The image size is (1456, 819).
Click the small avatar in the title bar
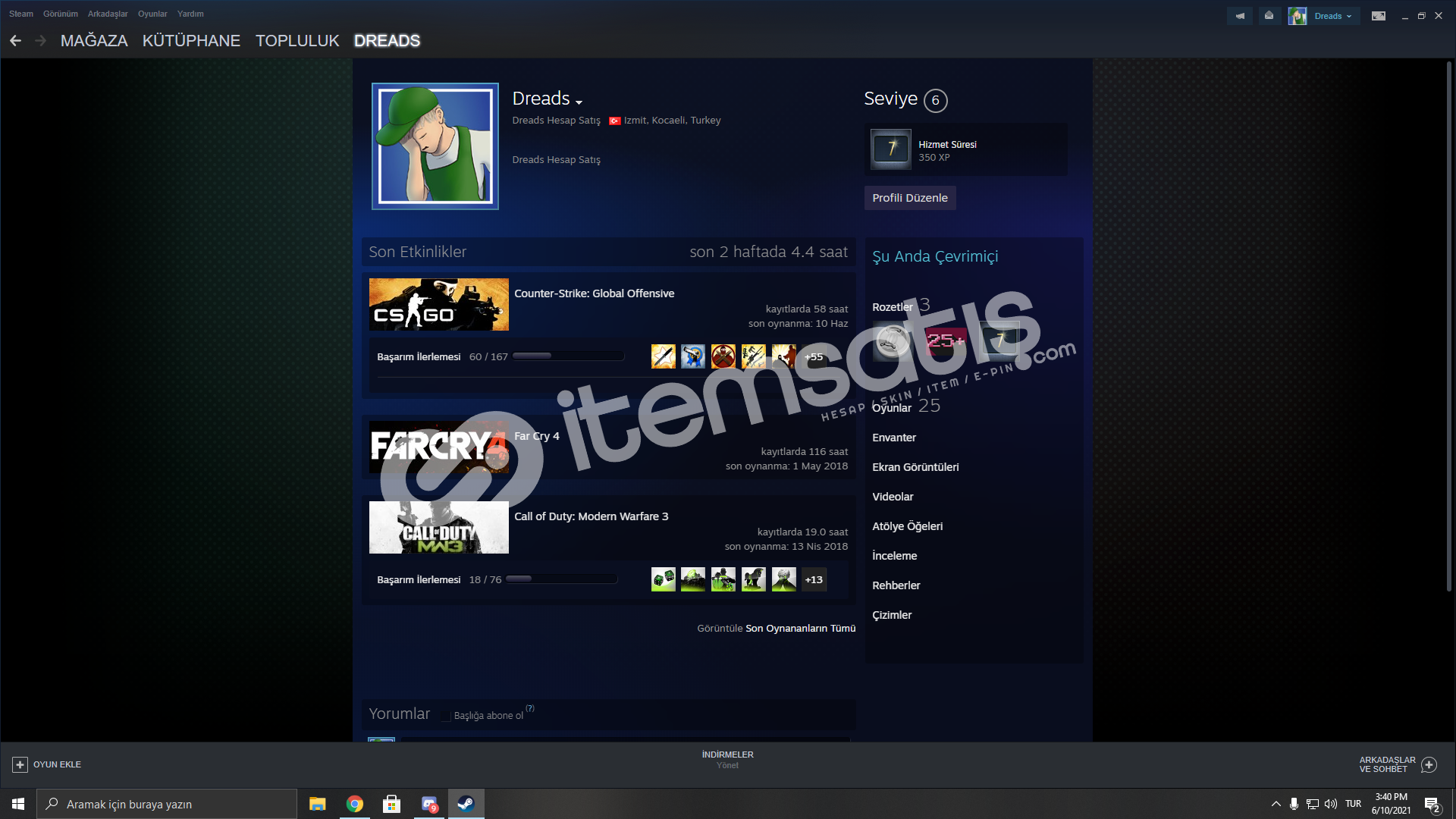point(1298,16)
